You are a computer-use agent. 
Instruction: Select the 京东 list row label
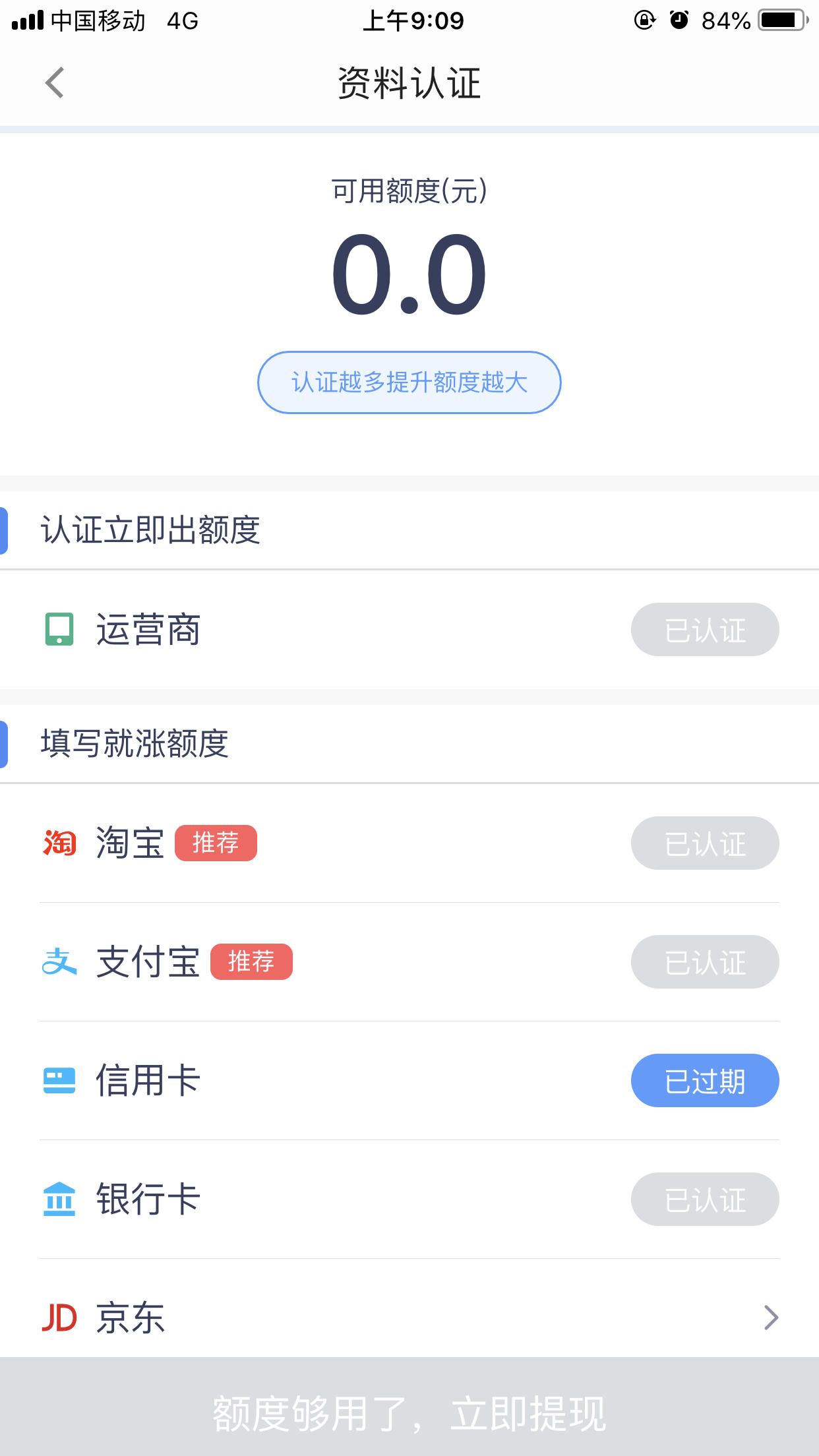click(x=131, y=1318)
